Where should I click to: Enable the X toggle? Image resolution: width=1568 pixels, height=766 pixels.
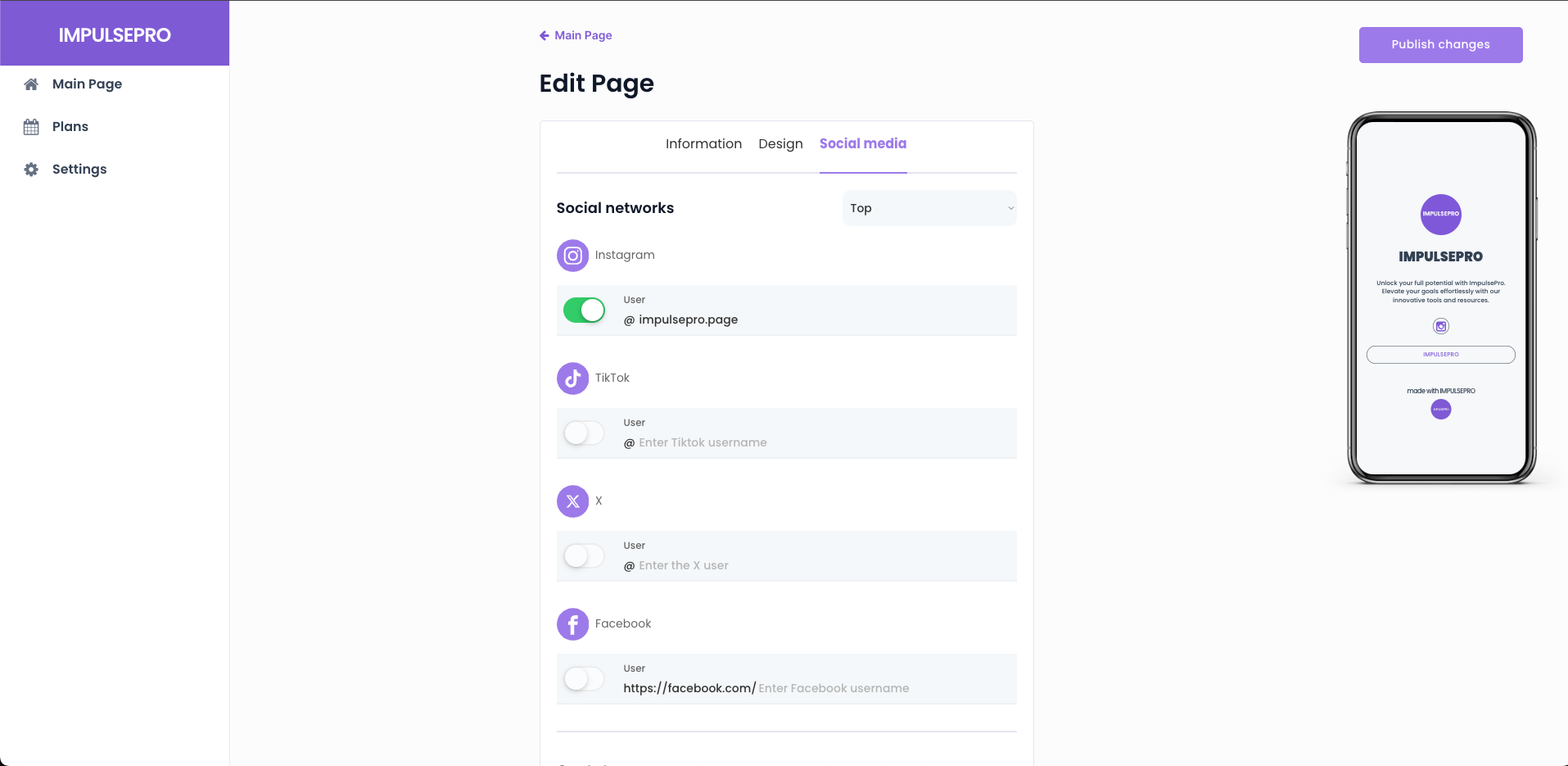[585, 556]
